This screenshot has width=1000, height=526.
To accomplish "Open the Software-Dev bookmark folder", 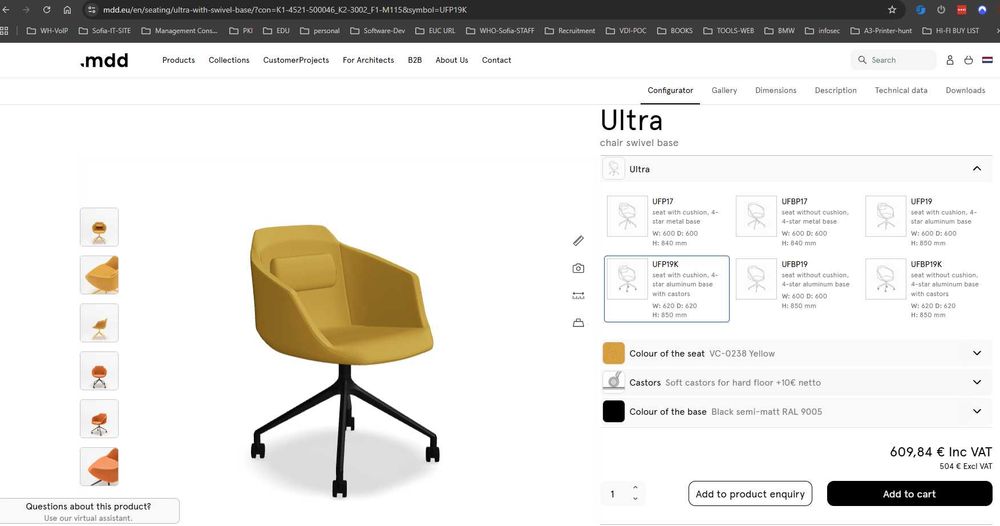I will [x=378, y=31].
